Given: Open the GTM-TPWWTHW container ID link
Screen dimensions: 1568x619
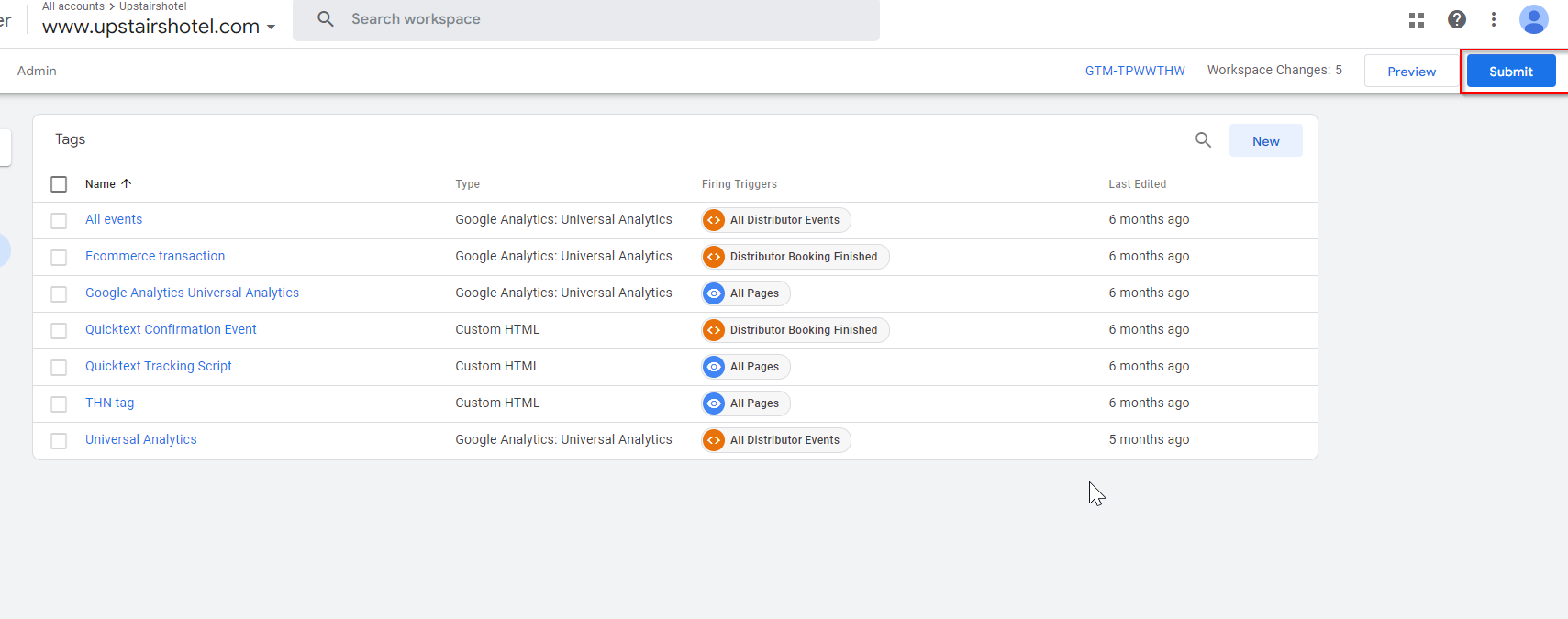Looking at the screenshot, I should pyautogui.click(x=1135, y=71).
